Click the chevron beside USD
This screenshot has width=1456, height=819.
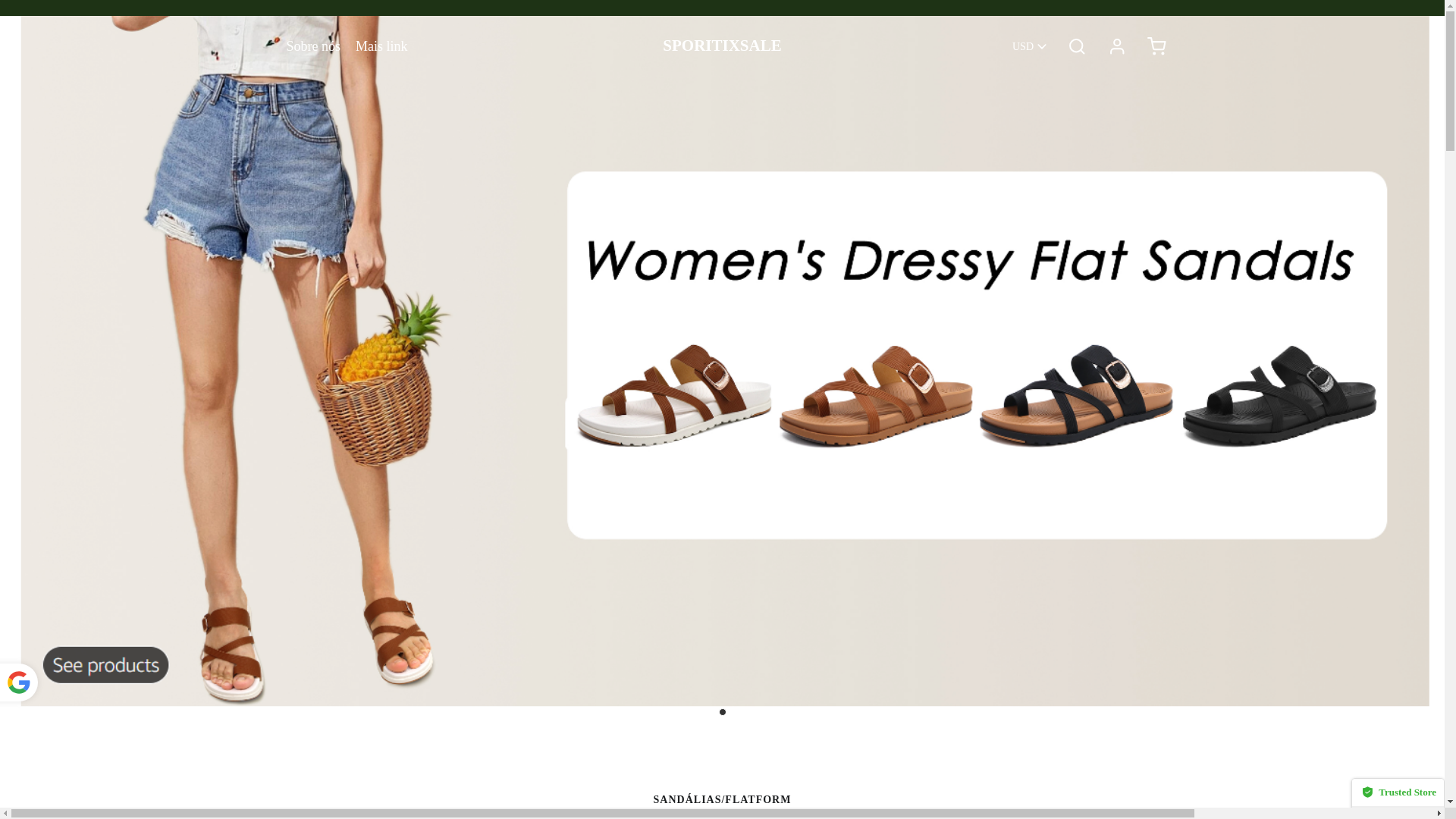1042,47
